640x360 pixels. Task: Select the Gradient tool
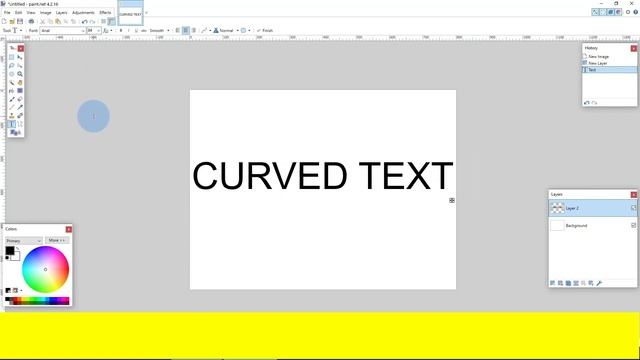point(20,91)
